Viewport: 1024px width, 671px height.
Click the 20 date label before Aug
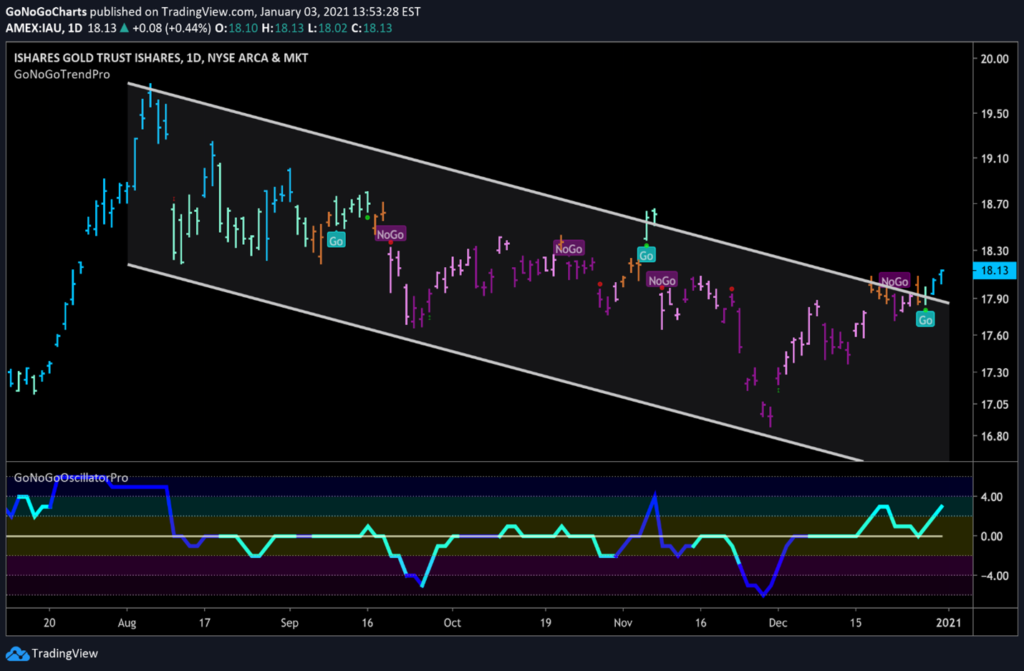point(50,623)
